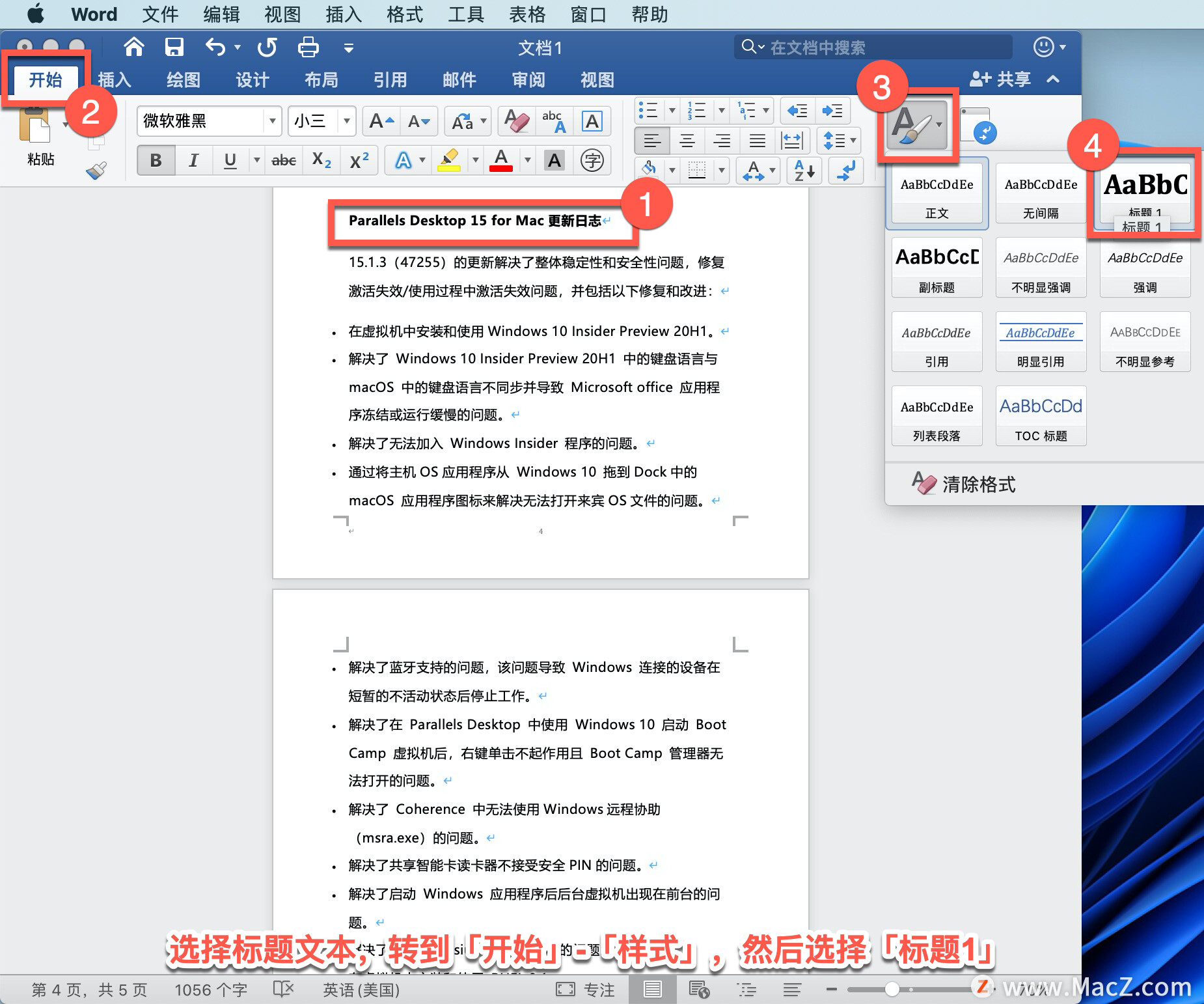This screenshot has height=1004, width=1204.
Task: Apply the 标题 1 style
Action: click(1145, 194)
